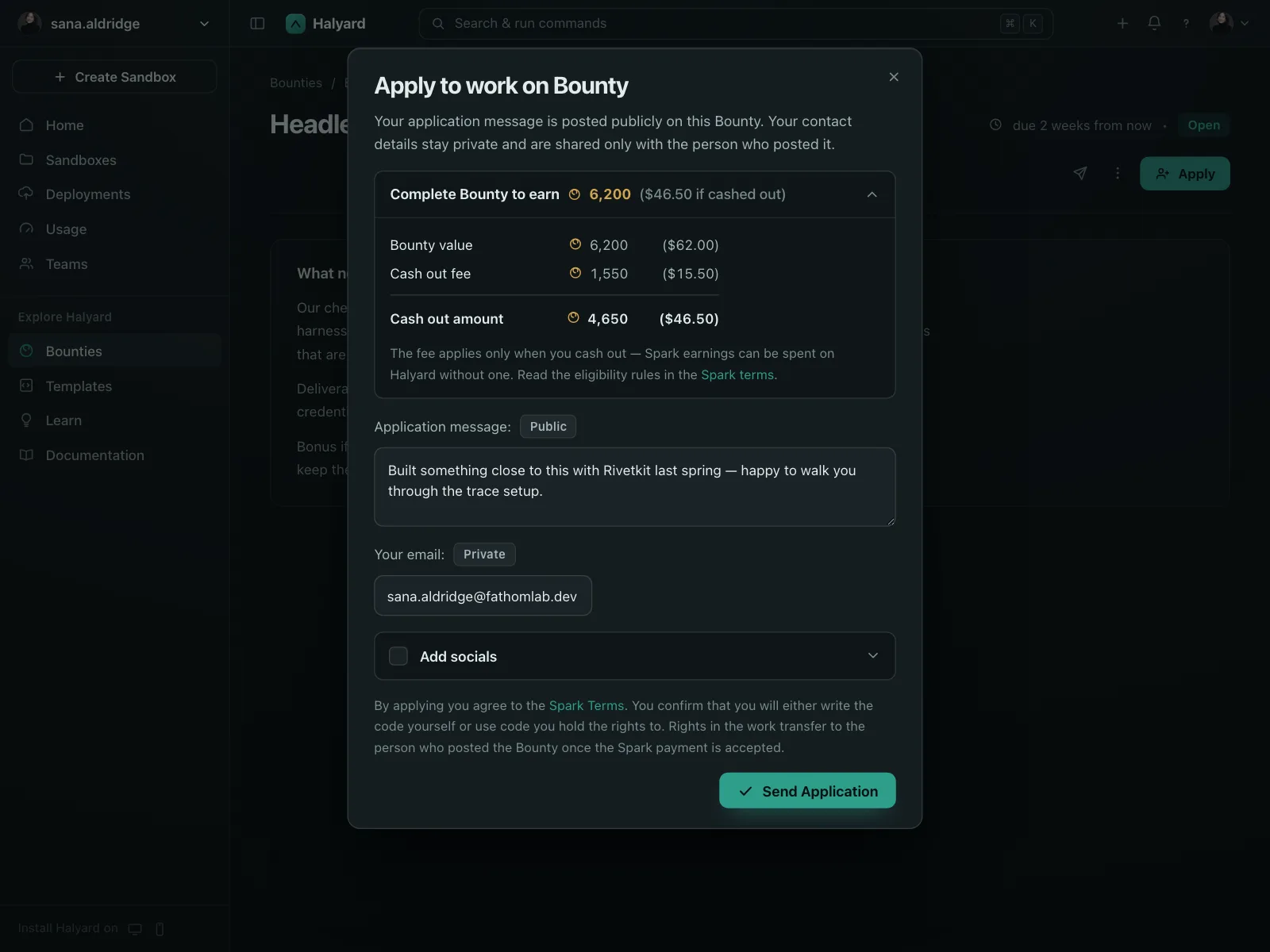Grab the message box resize handle
Image resolution: width=1270 pixels, height=952 pixels.
tap(891, 521)
